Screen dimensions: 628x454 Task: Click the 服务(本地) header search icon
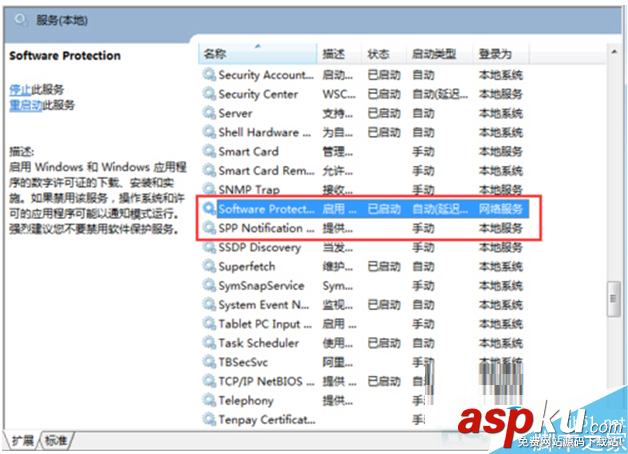coord(20,20)
